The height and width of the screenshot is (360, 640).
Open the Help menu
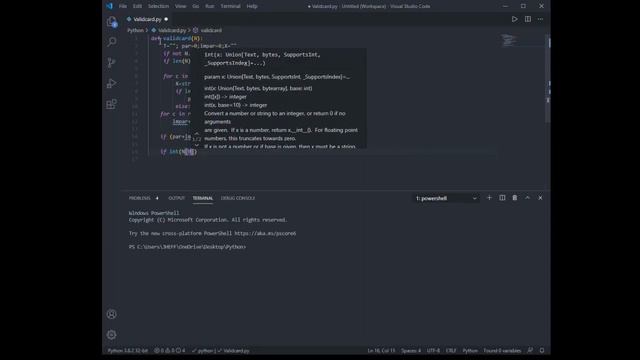click(x=252, y=6)
